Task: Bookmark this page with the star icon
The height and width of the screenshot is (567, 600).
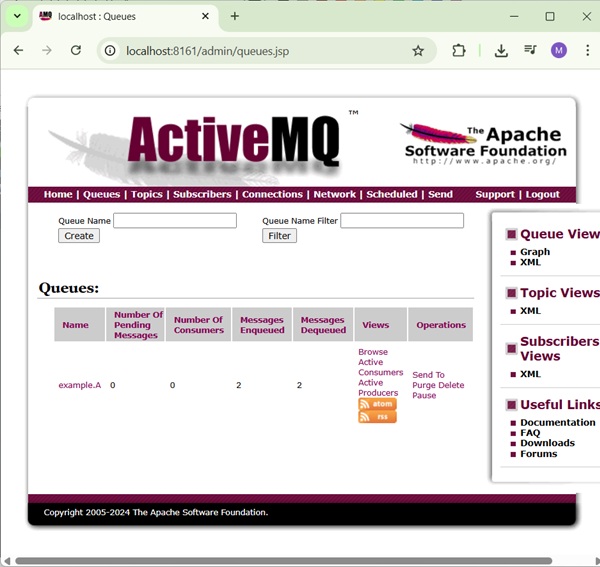Action: tap(418, 51)
